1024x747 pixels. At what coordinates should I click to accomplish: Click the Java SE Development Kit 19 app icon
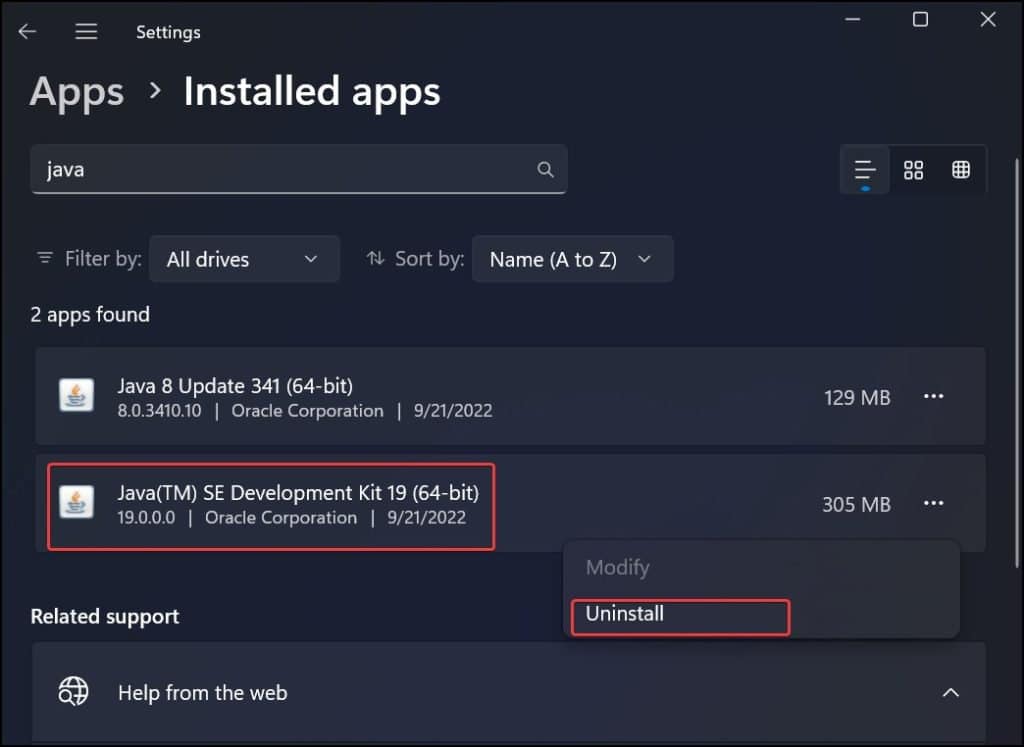point(76,502)
